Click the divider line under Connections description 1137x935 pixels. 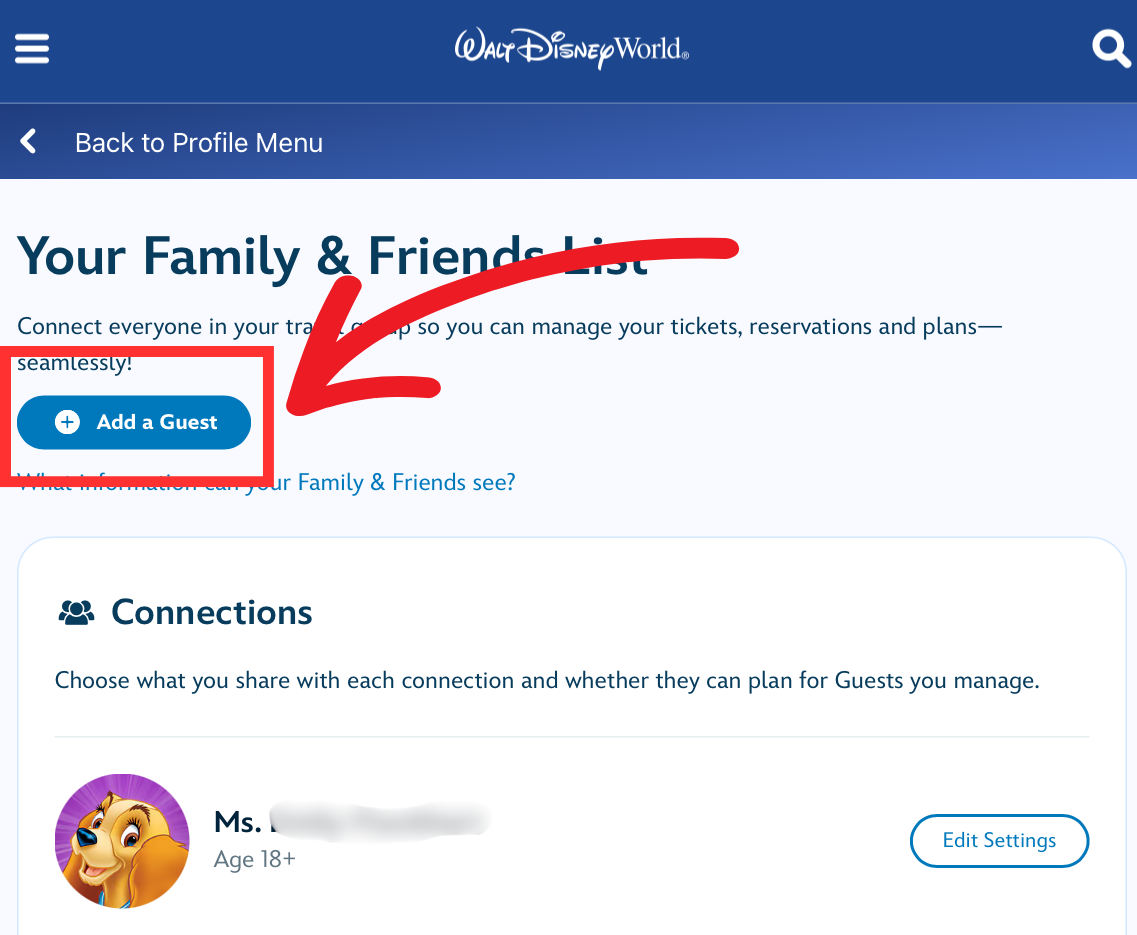[x=571, y=737]
